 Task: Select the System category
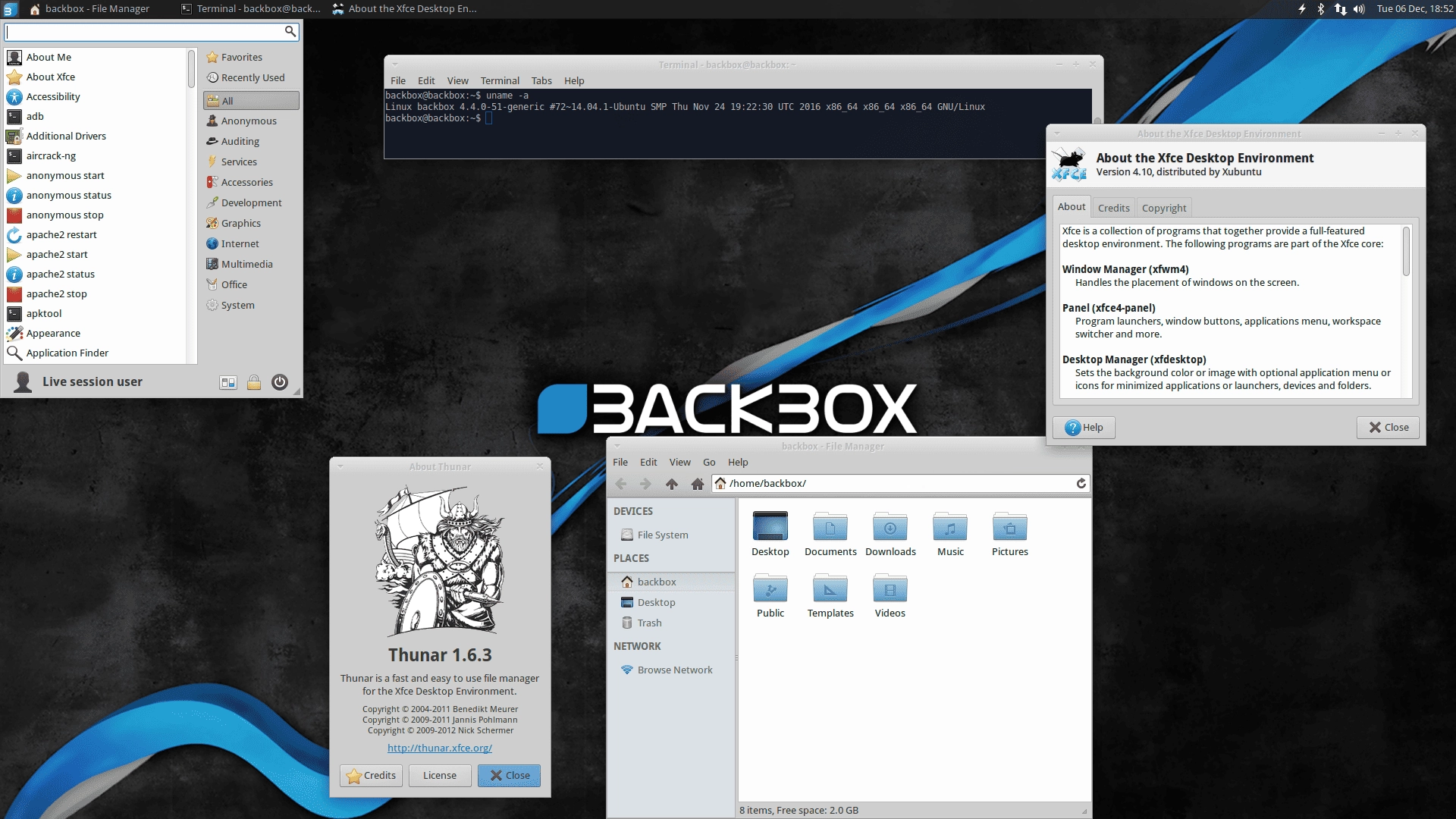pos(251,305)
